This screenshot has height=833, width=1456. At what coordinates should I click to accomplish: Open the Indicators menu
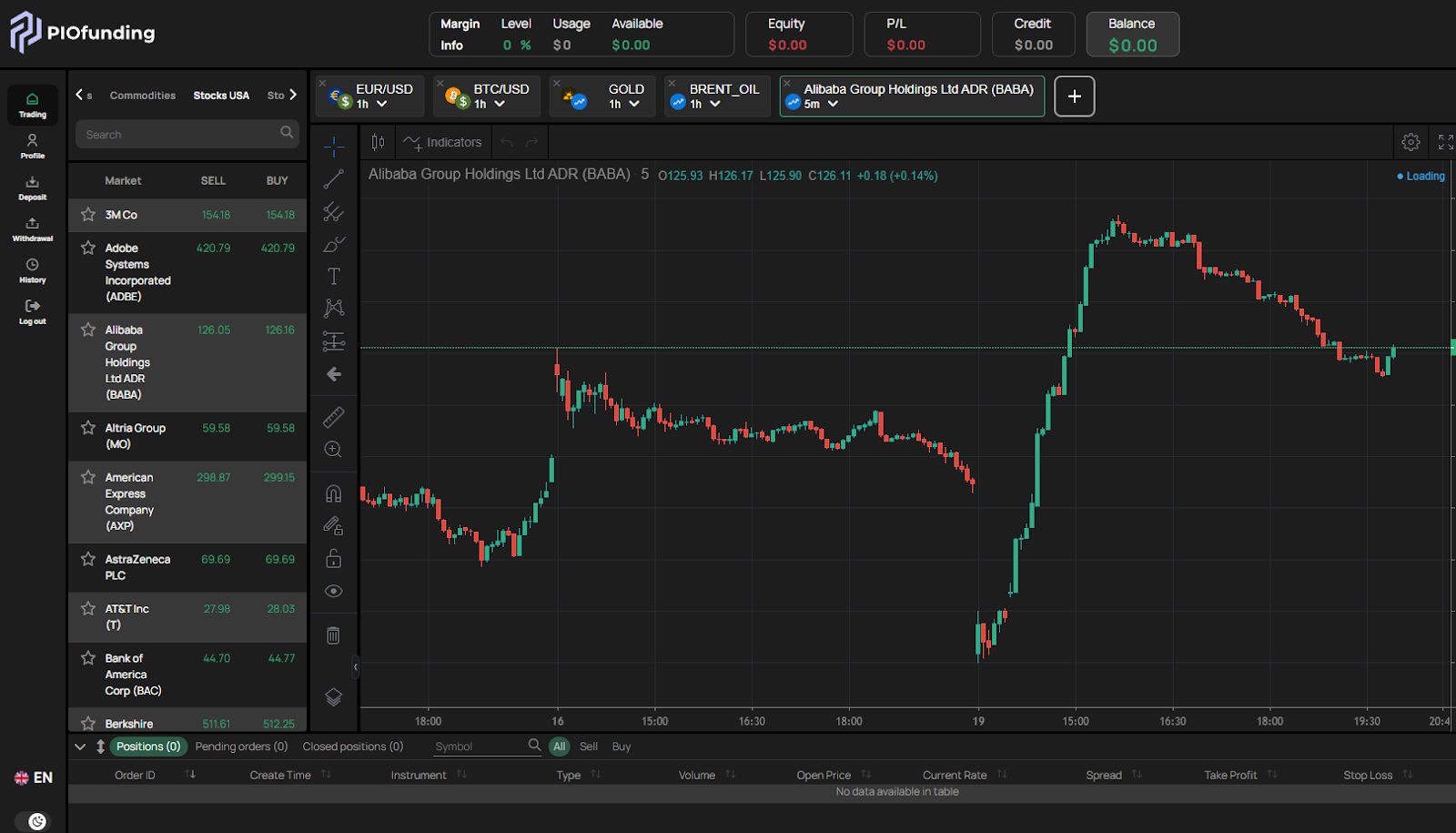(x=442, y=142)
